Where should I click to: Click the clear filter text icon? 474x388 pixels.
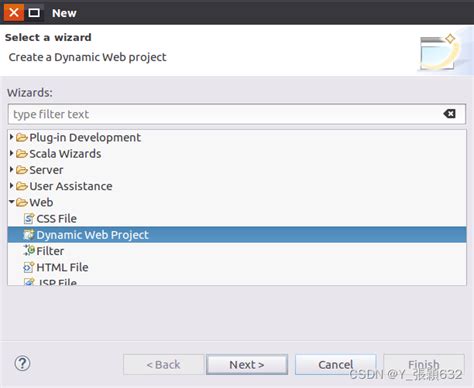point(449,114)
